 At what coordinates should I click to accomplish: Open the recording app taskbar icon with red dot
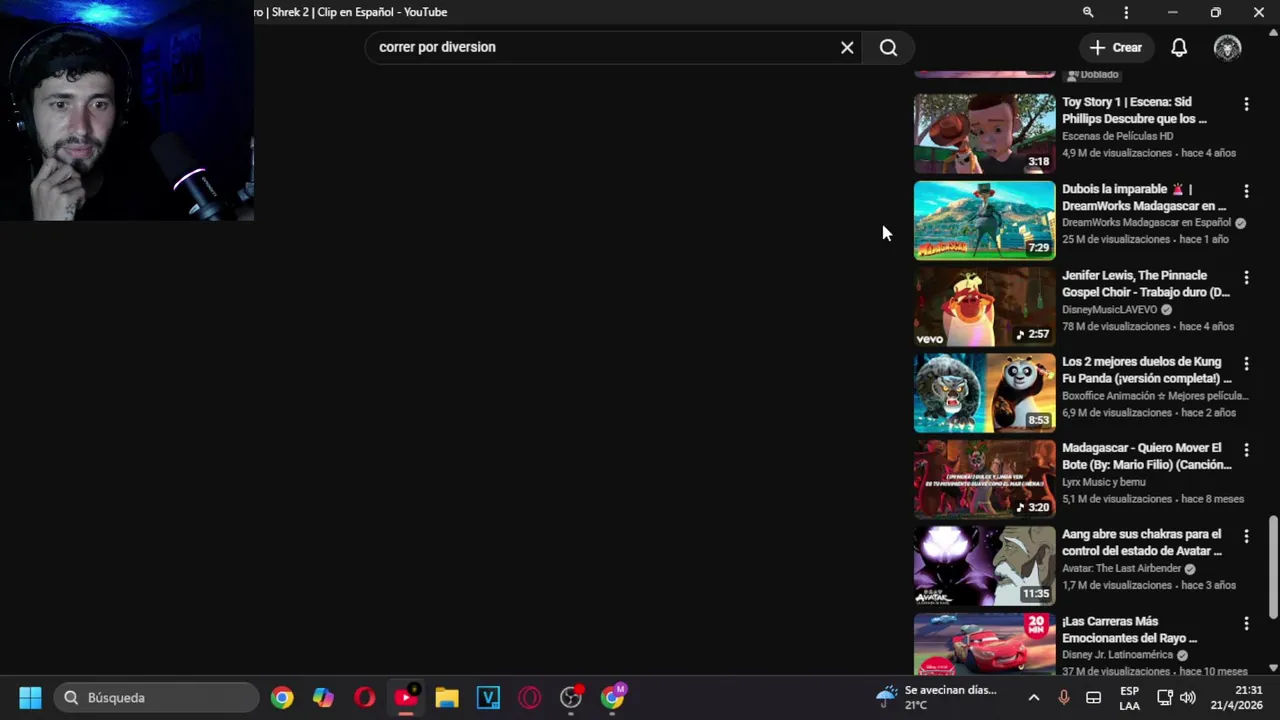(571, 698)
